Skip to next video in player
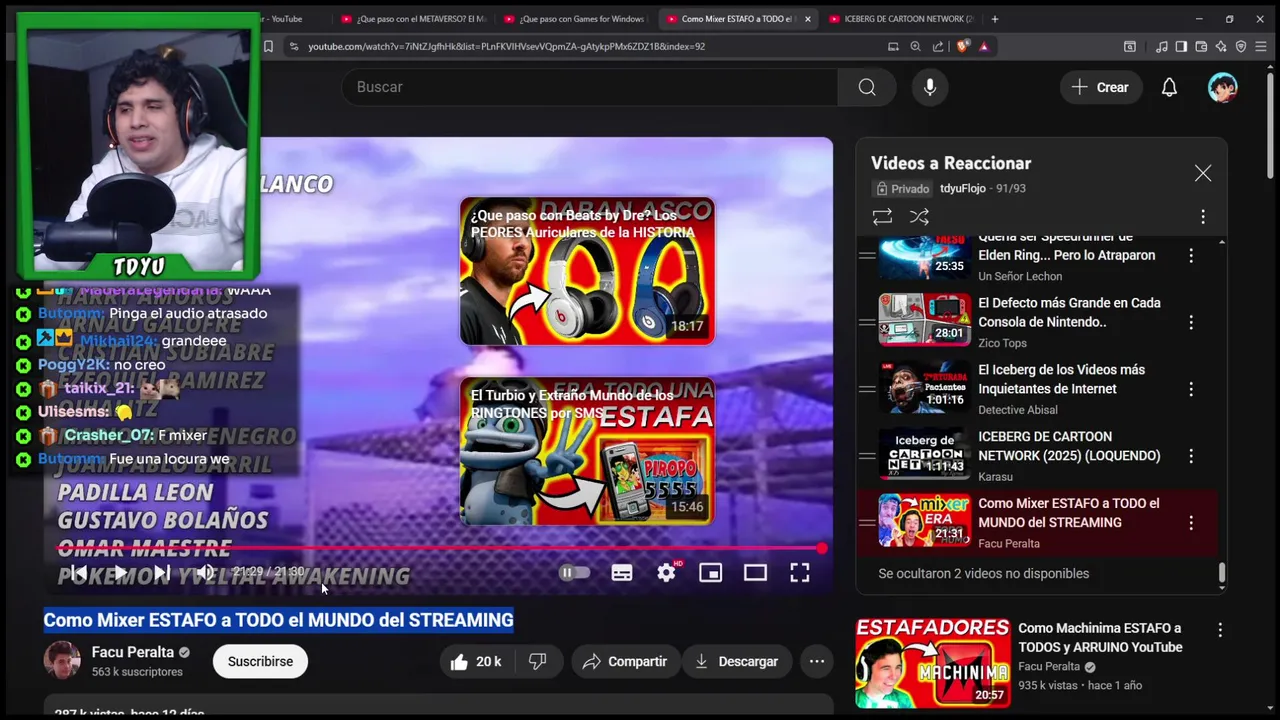 161,573
